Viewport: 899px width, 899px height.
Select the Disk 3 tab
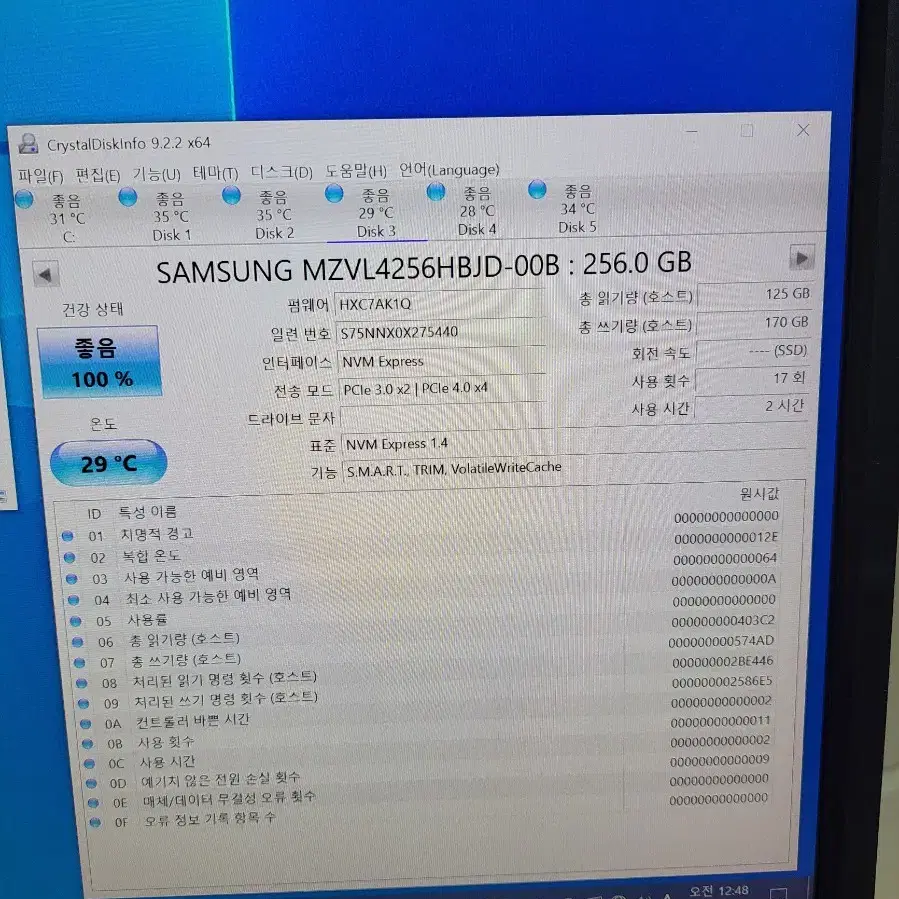pos(376,213)
